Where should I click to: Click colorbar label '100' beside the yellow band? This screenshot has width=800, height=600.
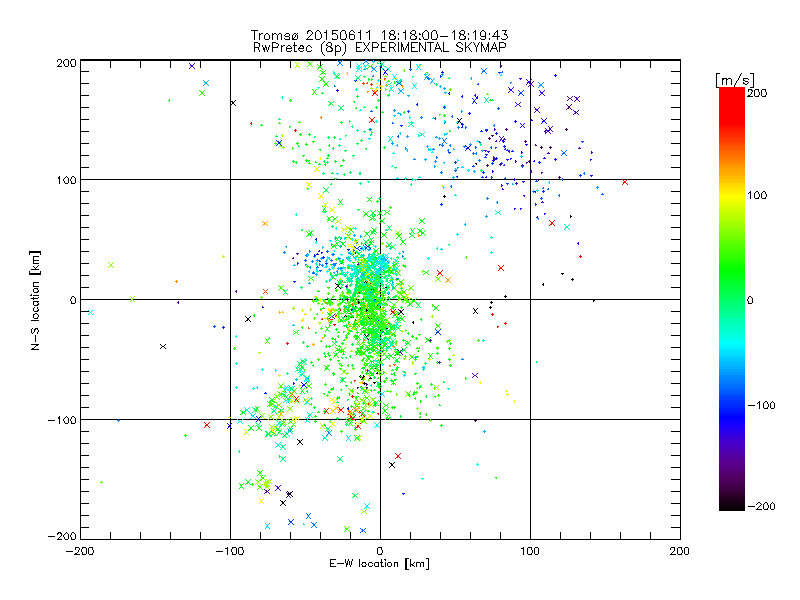click(x=757, y=195)
